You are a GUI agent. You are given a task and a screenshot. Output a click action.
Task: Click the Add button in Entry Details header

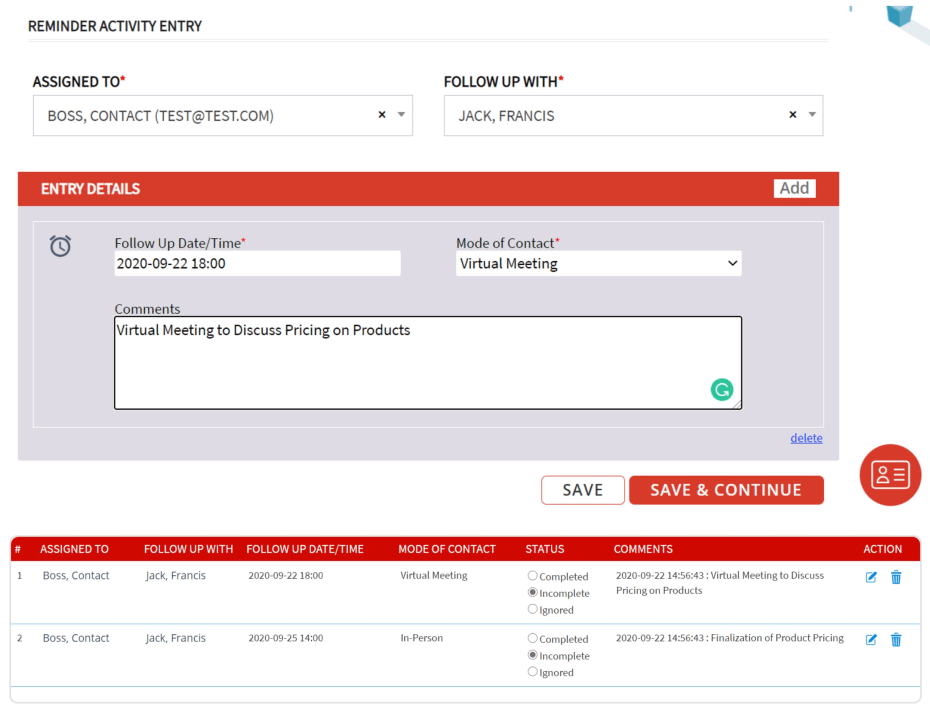[794, 188]
